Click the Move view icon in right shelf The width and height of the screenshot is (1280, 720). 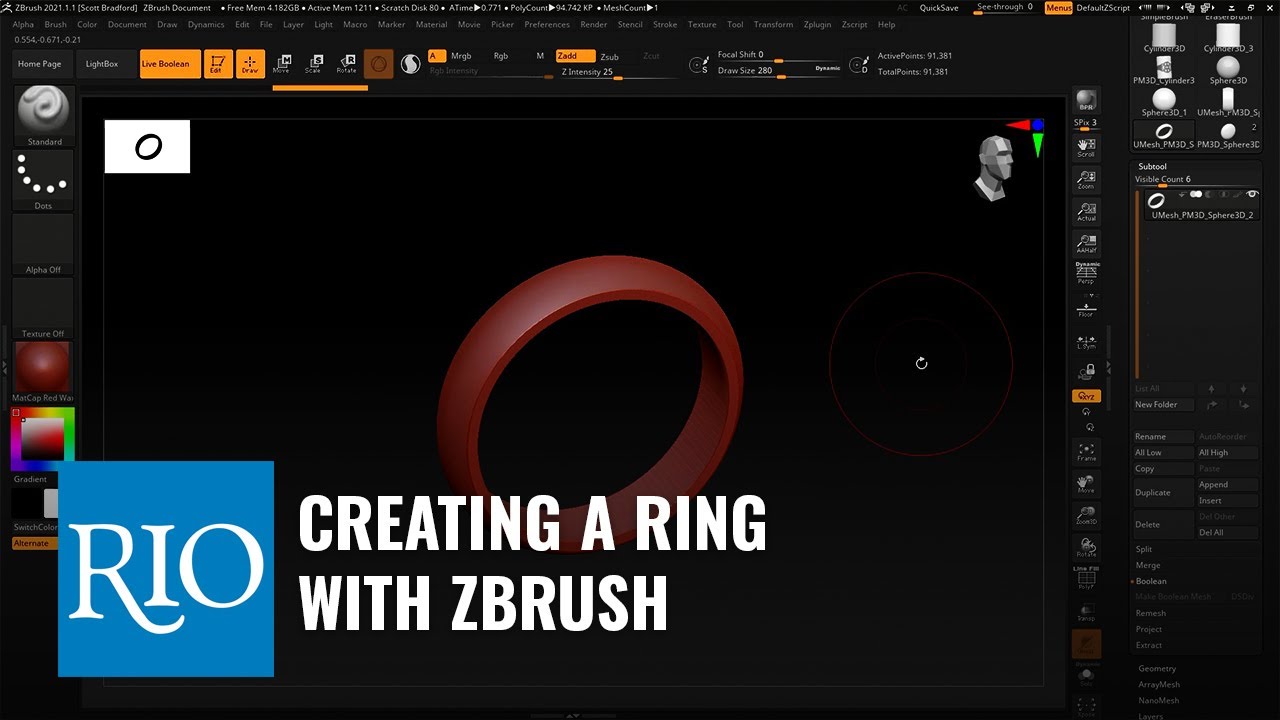[x=1086, y=484]
